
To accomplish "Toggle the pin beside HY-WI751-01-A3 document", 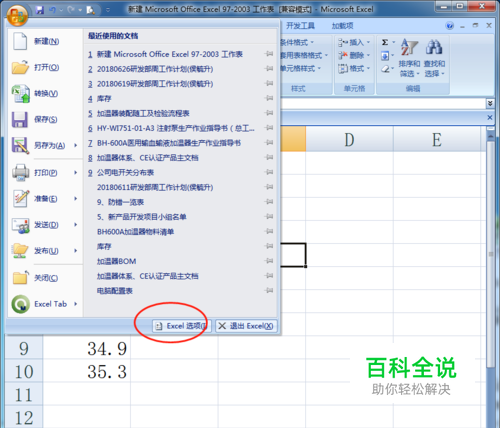I will 269,128.
